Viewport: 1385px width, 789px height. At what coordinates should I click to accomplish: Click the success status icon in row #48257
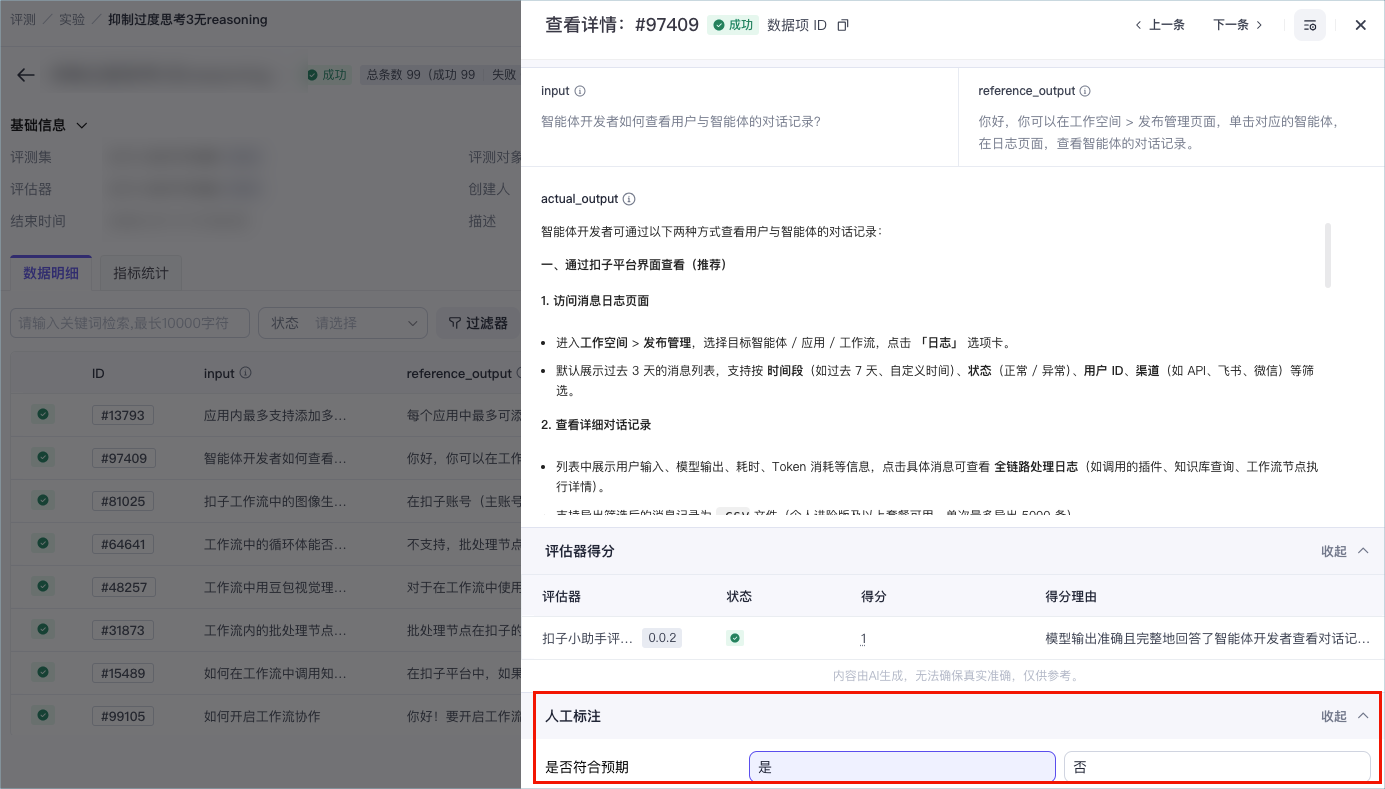[43, 586]
